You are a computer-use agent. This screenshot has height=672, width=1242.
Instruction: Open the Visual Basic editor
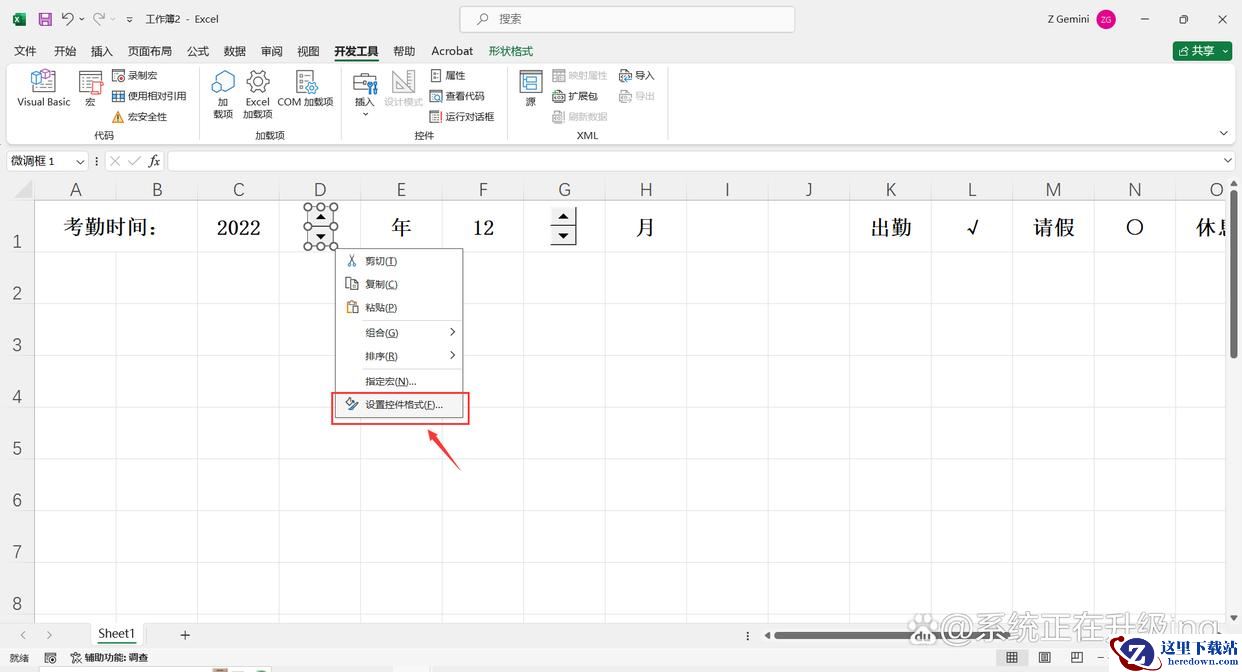pyautogui.click(x=44, y=88)
